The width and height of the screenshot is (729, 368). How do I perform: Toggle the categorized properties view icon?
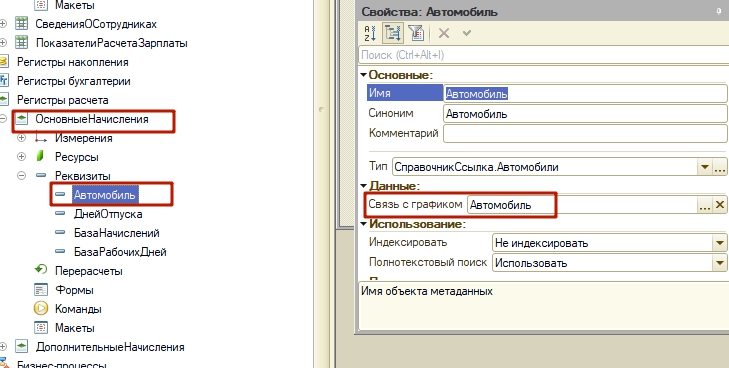pyautogui.click(x=393, y=33)
